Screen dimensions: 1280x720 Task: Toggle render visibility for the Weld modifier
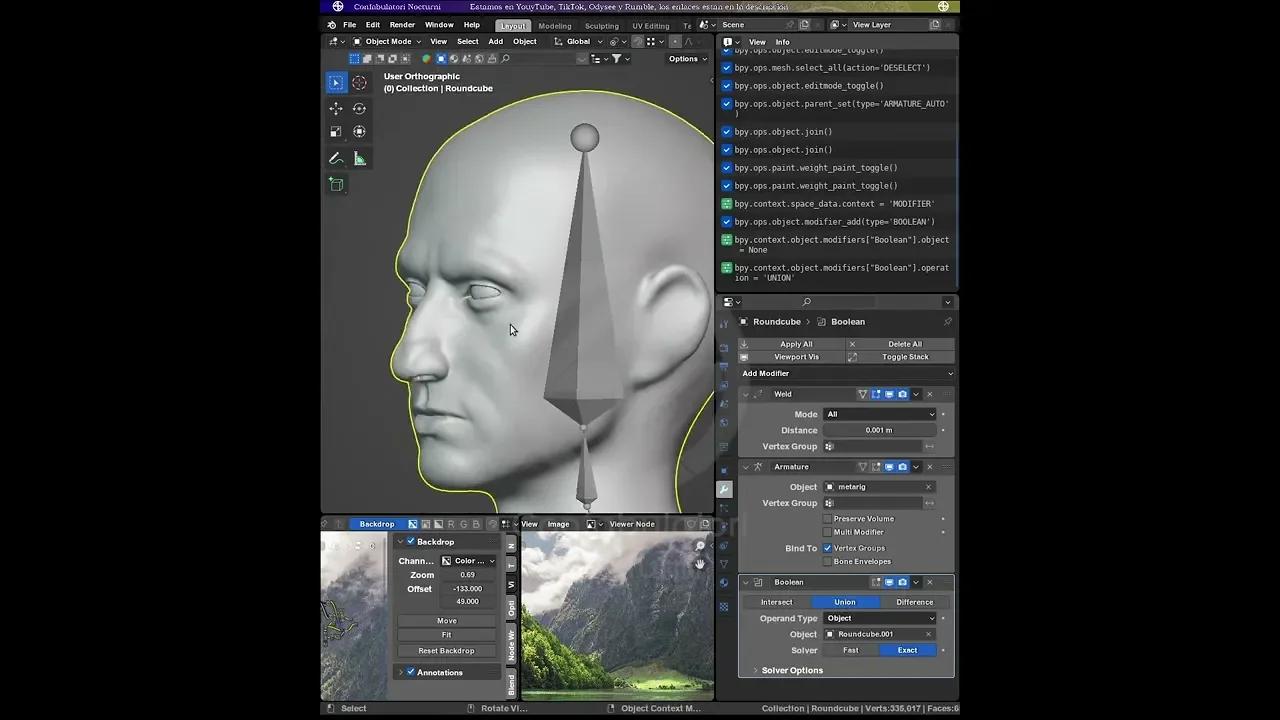coord(902,394)
